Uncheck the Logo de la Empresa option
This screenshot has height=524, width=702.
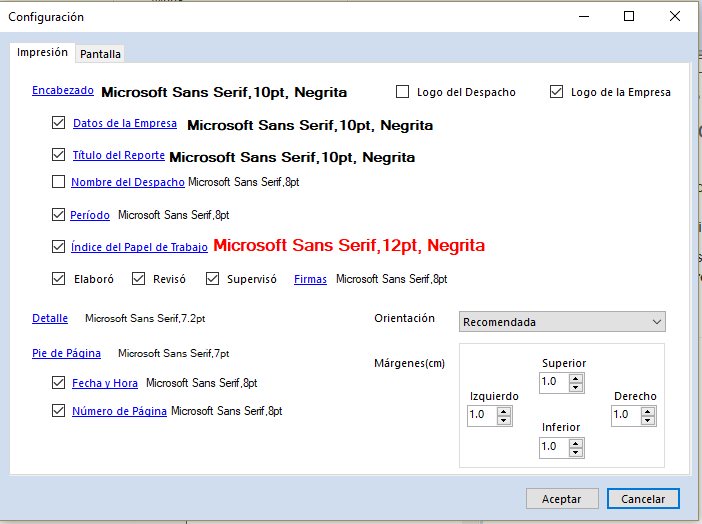(x=557, y=92)
